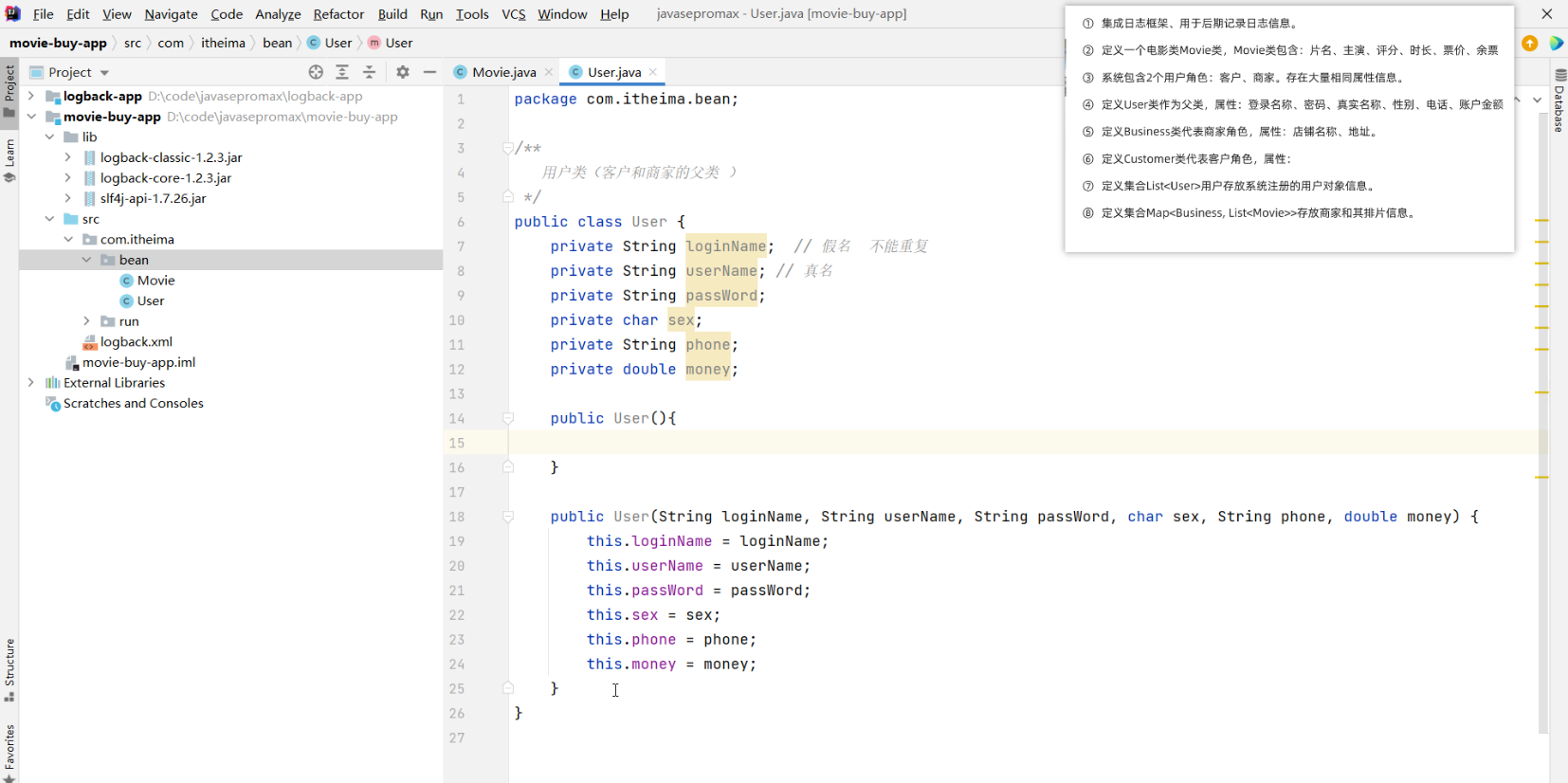Click the green-blue triangular icon beside the update arrow
The image size is (1568, 783).
tap(1556, 44)
